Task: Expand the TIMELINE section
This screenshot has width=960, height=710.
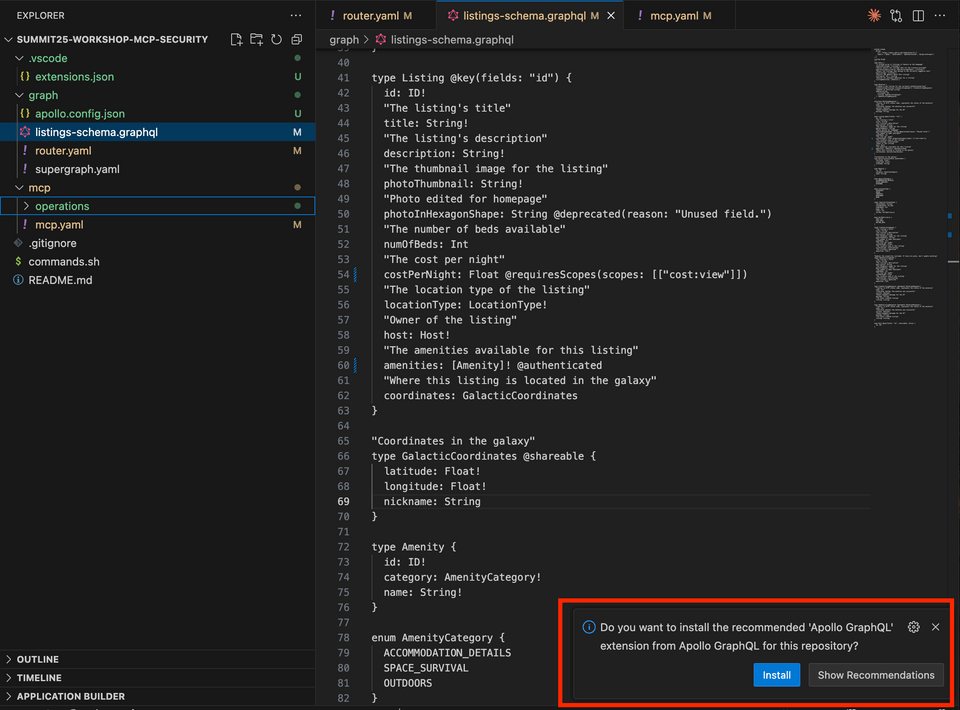Action: (157, 678)
